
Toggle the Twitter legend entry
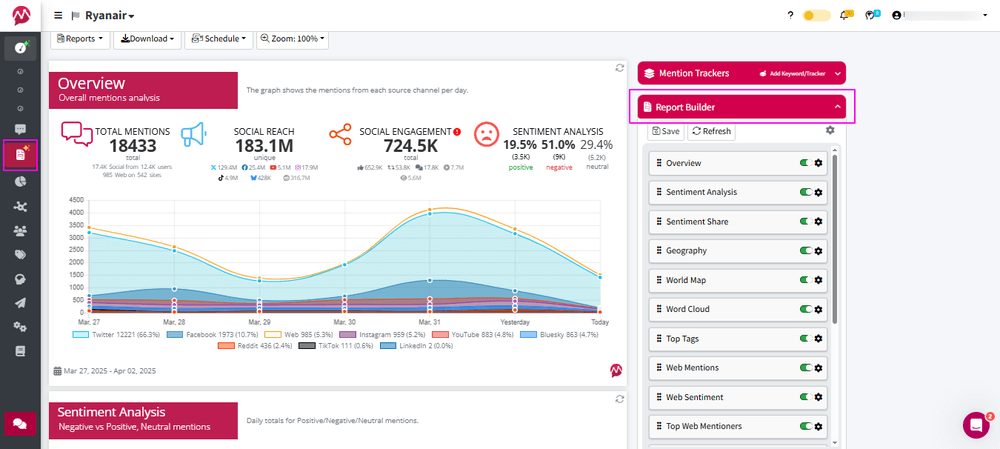coord(117,334)
